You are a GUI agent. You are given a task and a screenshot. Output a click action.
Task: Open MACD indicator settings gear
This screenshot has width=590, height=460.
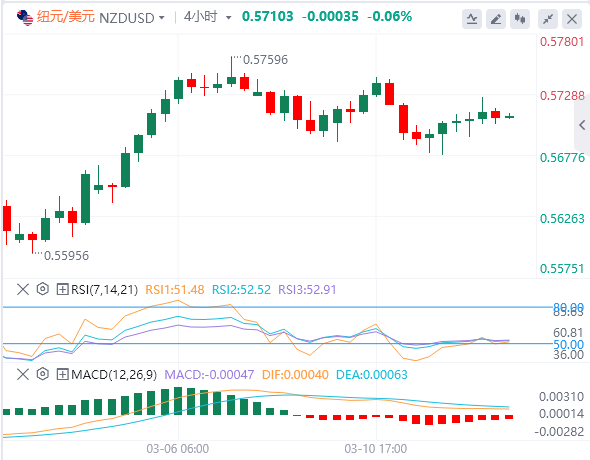pos(43,374)
